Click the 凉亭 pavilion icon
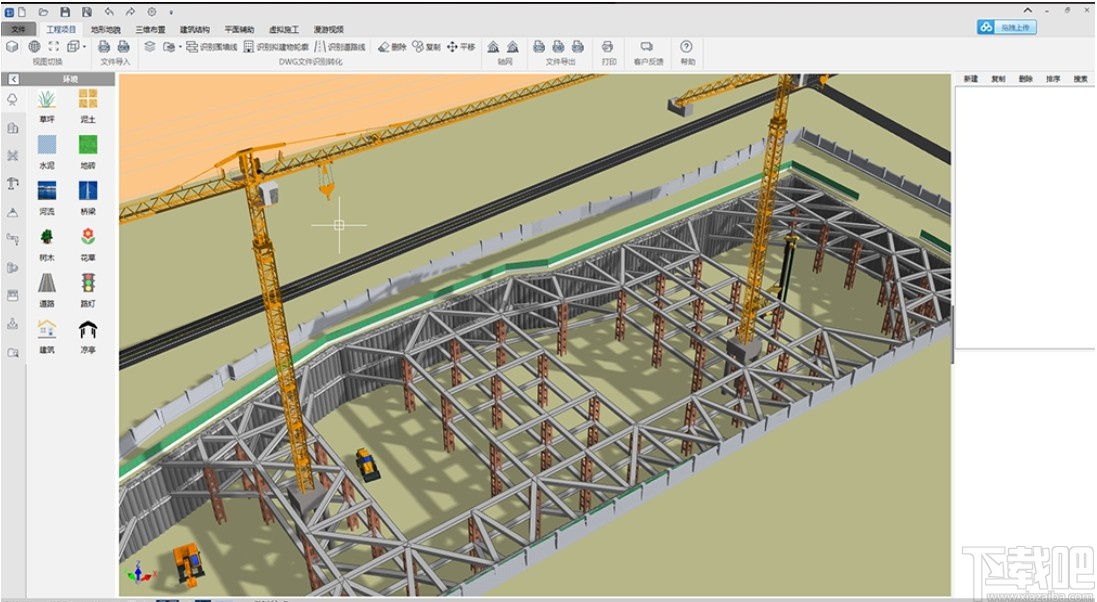The width and height of the screenshot is (1097, 602). point(88,330)
